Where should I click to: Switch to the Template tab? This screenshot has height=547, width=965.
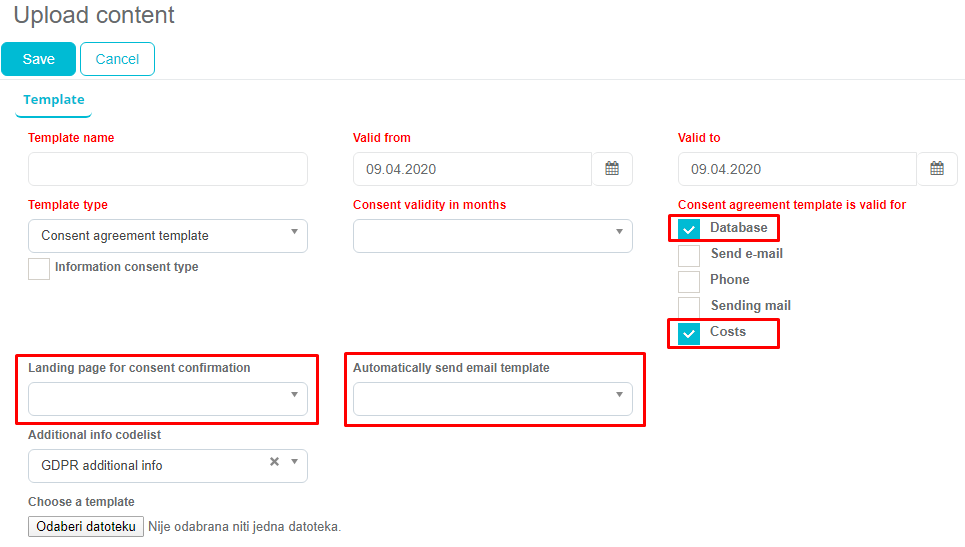click(54, 100)
